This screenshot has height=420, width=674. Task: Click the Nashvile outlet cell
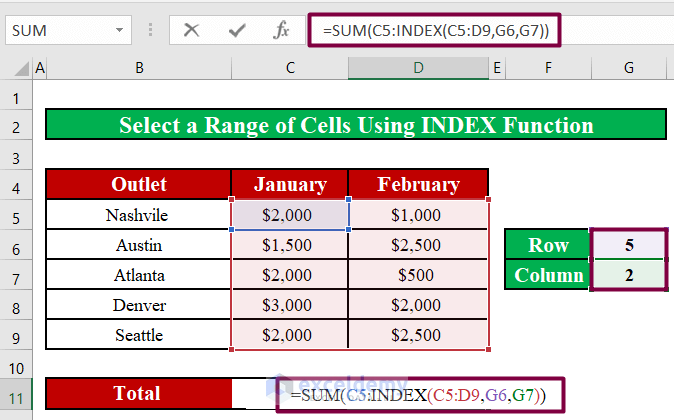point(138,215)
